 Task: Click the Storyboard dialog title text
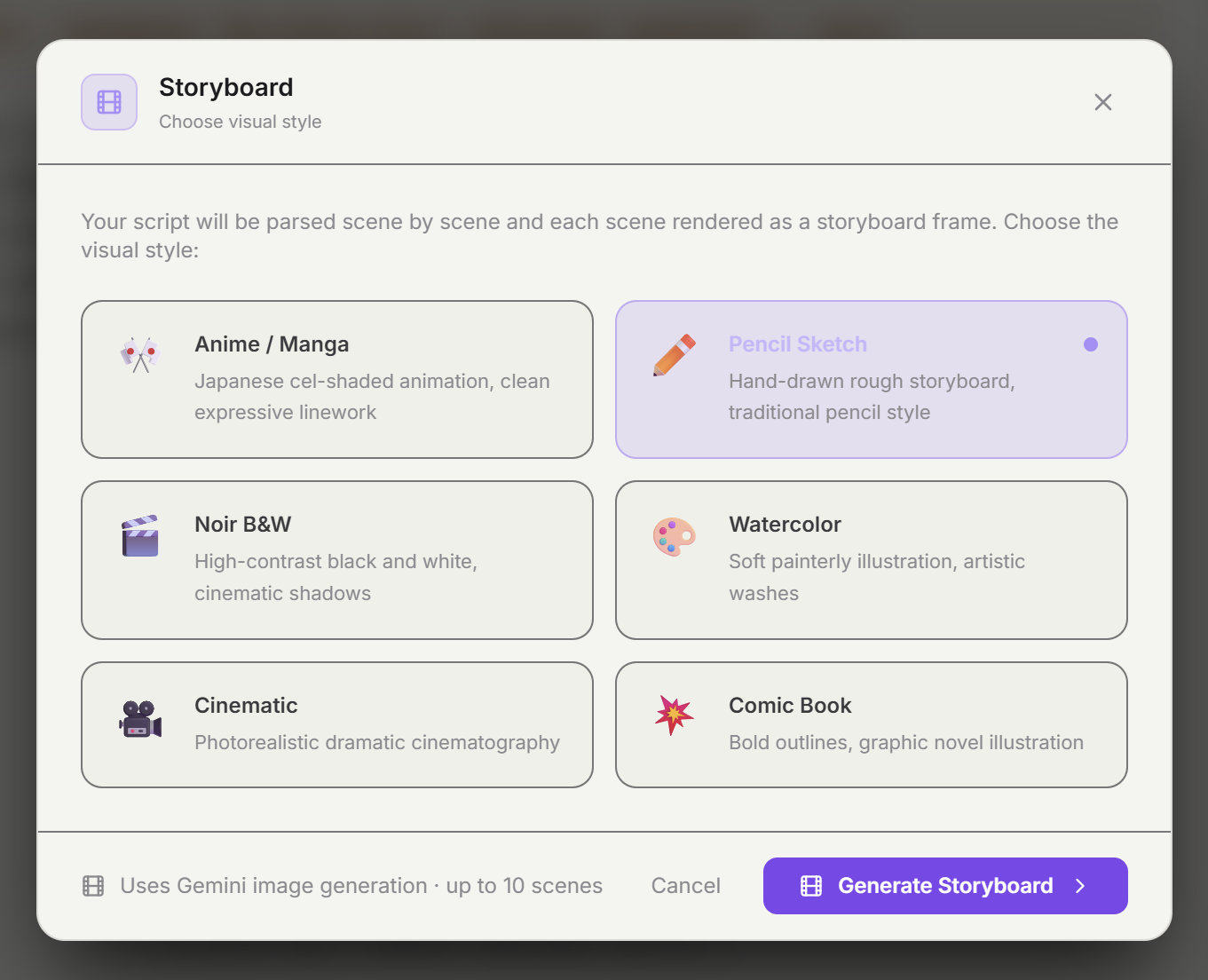pos(226,87)
